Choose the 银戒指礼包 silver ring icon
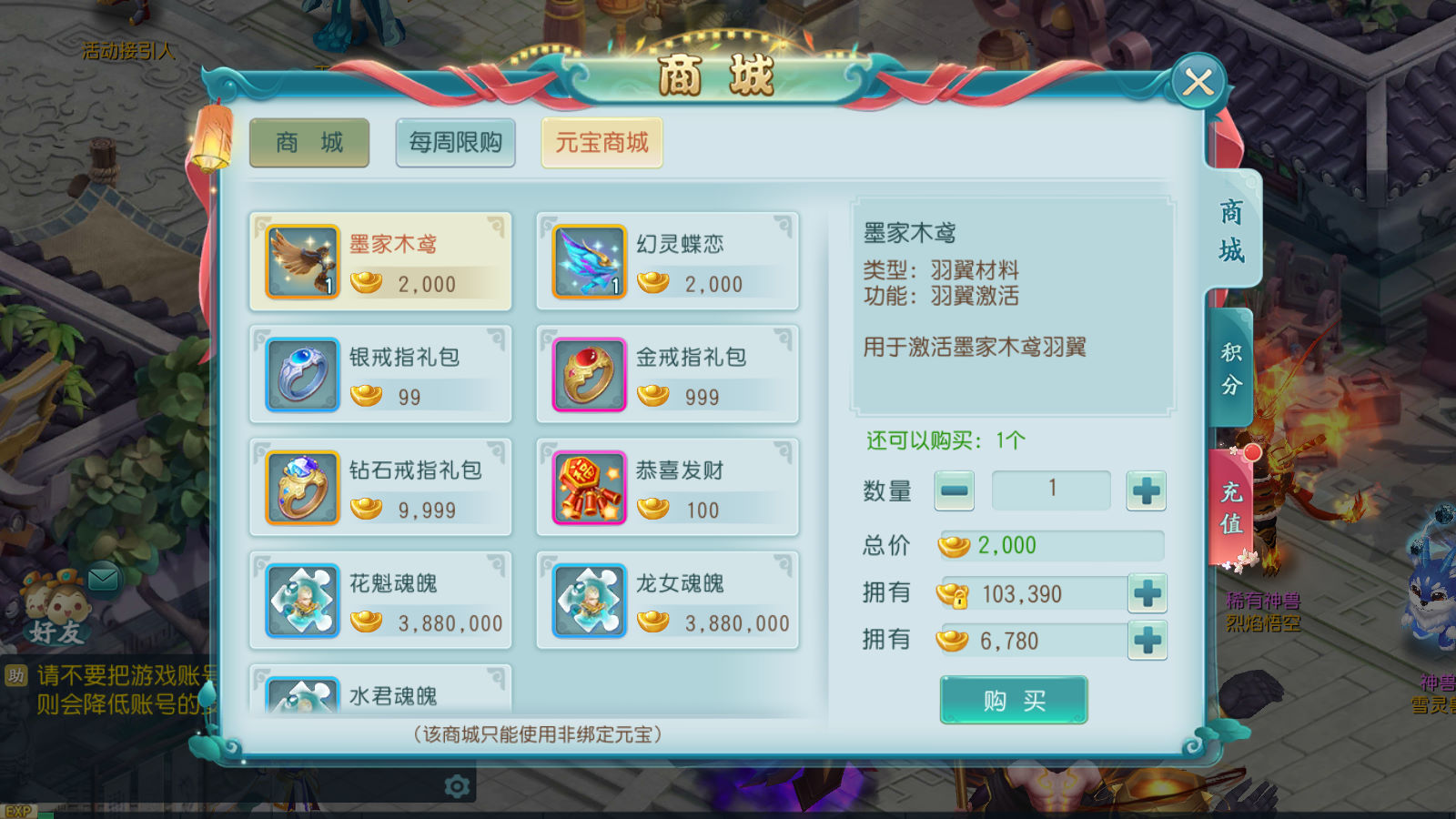Viewport: 1456px width, 819px height. pyautogui.click(x=302, y=375)
